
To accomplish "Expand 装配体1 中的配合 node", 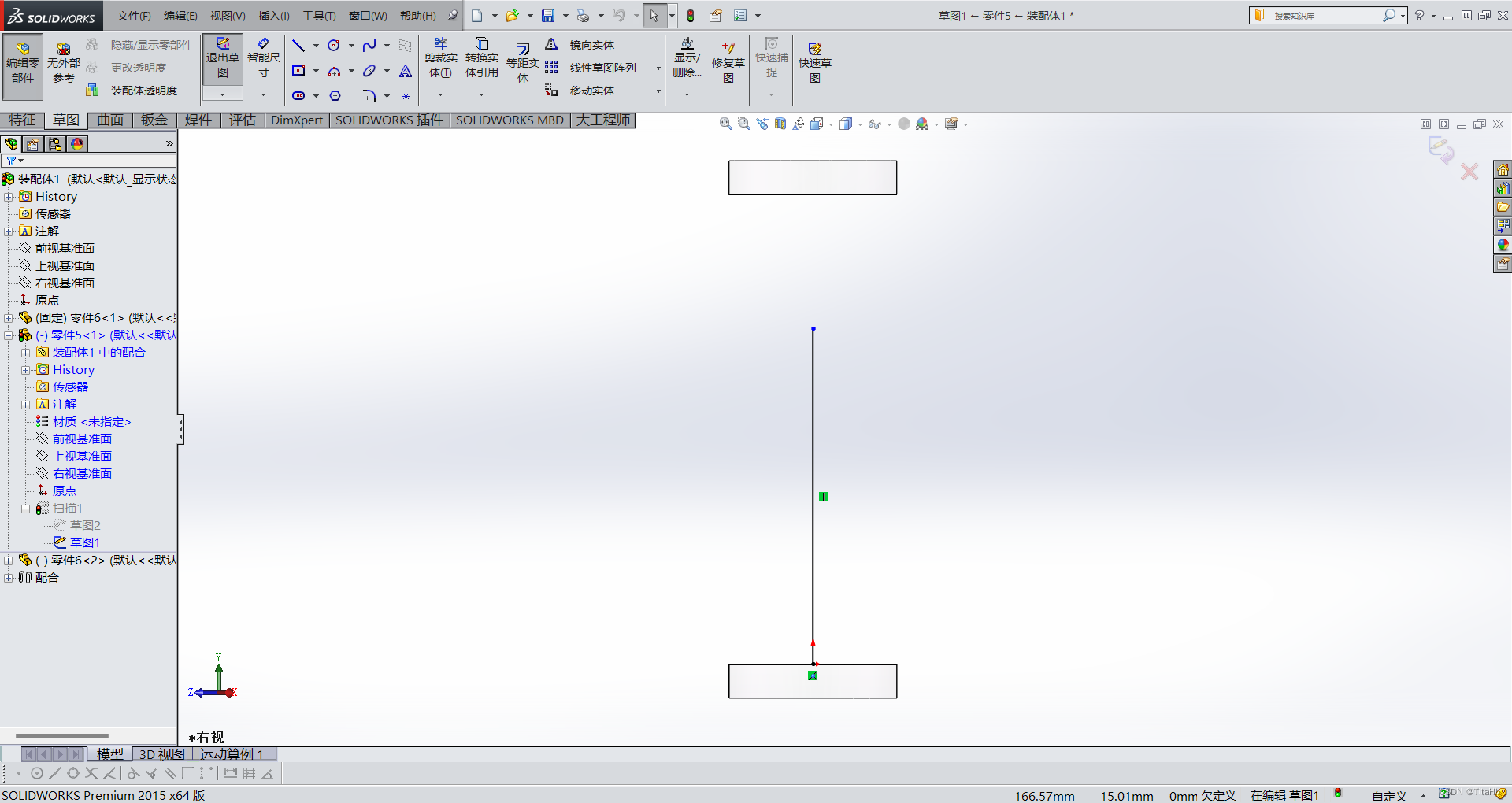I will pos(26,353).
